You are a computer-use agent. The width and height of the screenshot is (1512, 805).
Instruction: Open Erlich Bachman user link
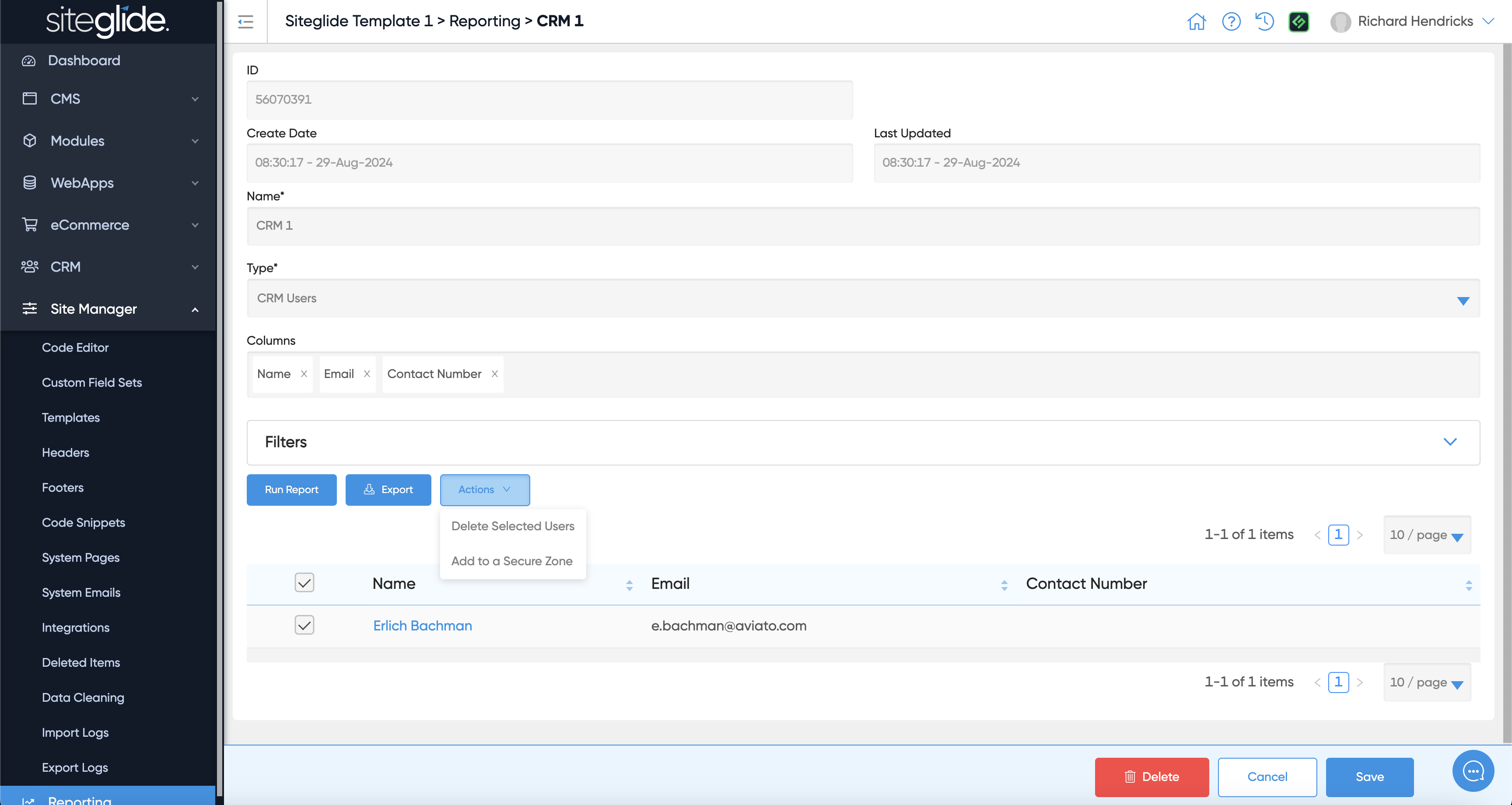[422, 626]
